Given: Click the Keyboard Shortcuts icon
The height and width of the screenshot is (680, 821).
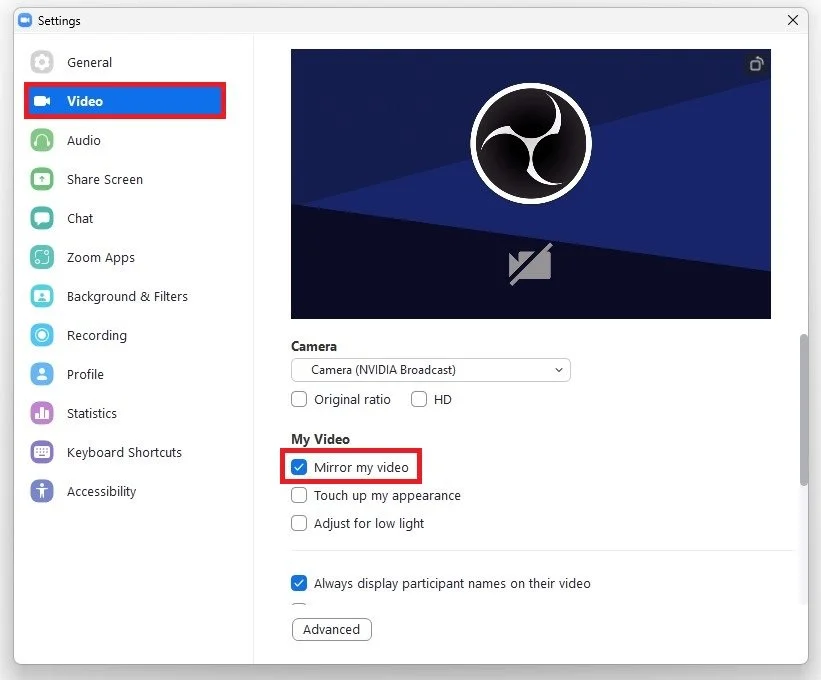Looking at the screenshot, I should (x=42, y=452).
